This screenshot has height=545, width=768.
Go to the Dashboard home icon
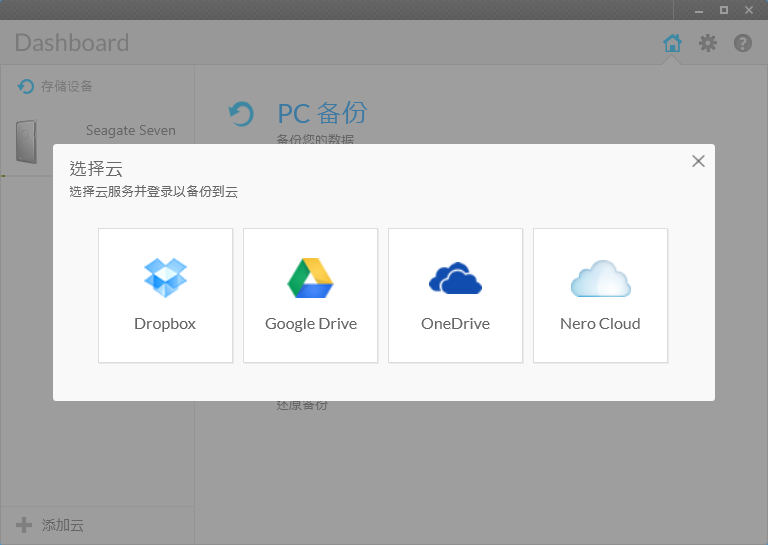pyautogui.click(x=673, y=43)
